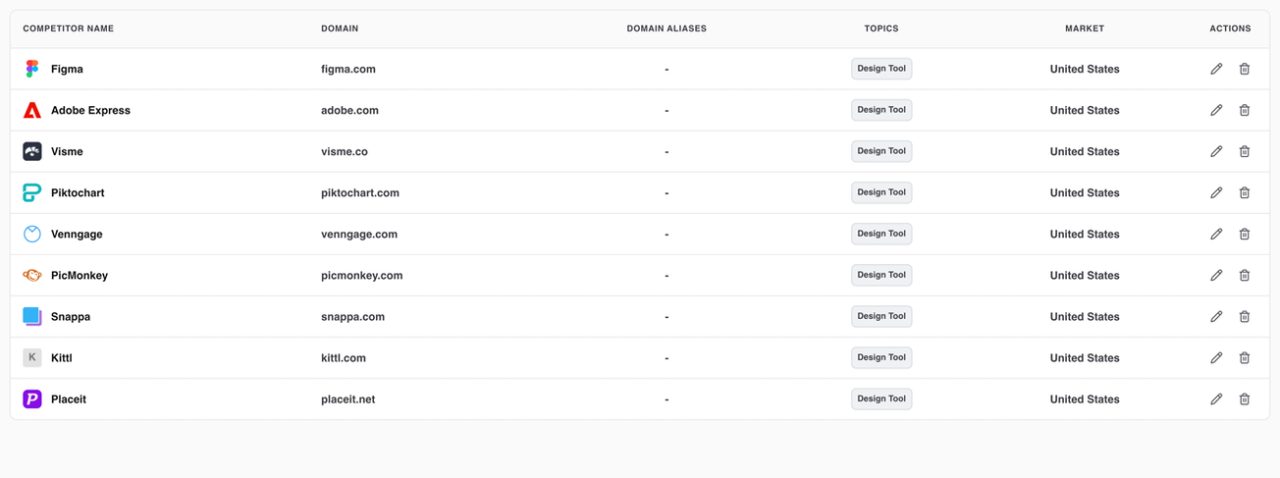Open the edit pencil for Visme
Viewport: 1280px width, 478px height.
coord(1216,151)
